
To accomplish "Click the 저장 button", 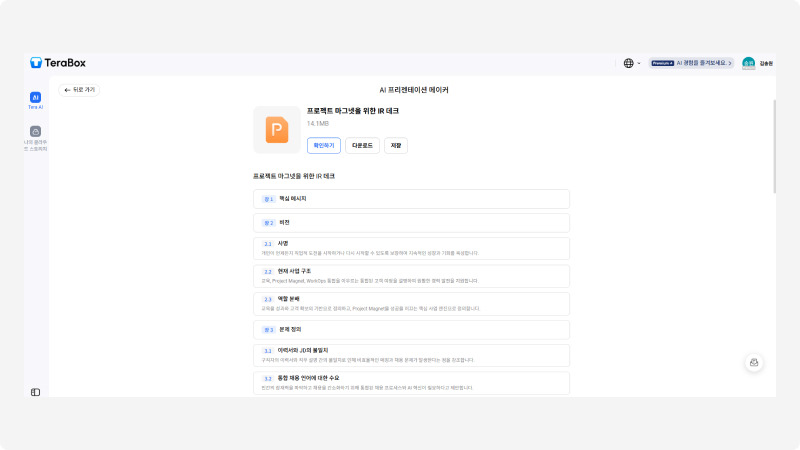I will point(396,145).
